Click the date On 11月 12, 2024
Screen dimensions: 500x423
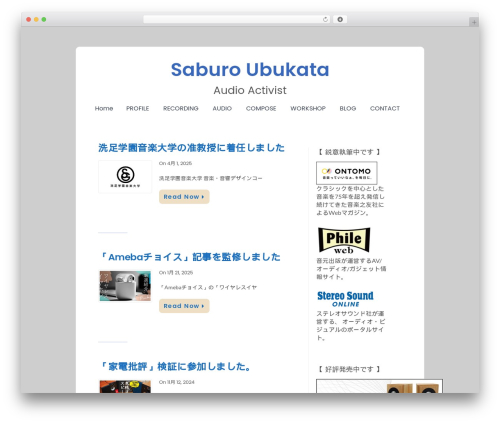[x=177, y=382]
